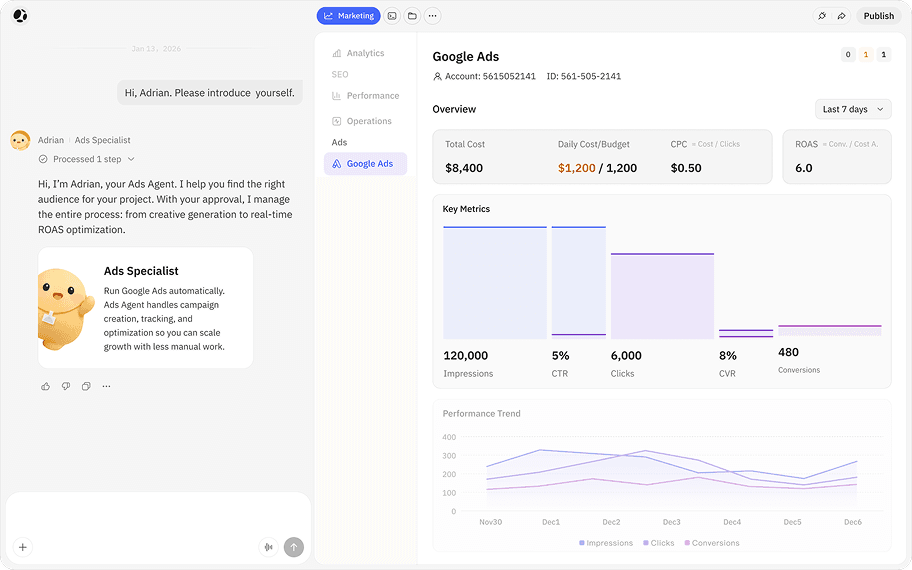Click the Publish button
The height and width of the screenshot is (570, 912).
tap(878, 16)
